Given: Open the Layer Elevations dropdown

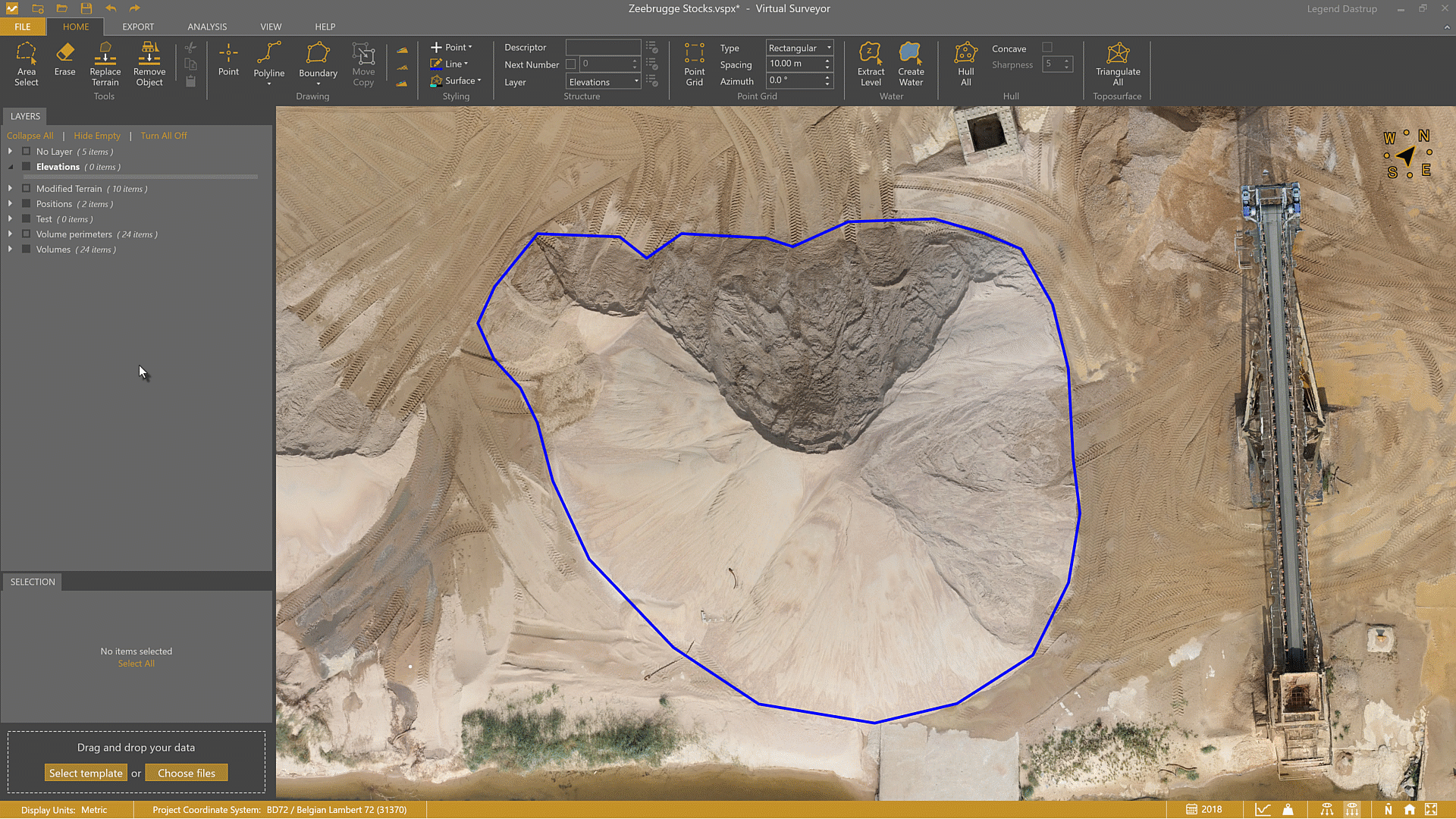Looking at the screenshot, I should coord(604,82).
